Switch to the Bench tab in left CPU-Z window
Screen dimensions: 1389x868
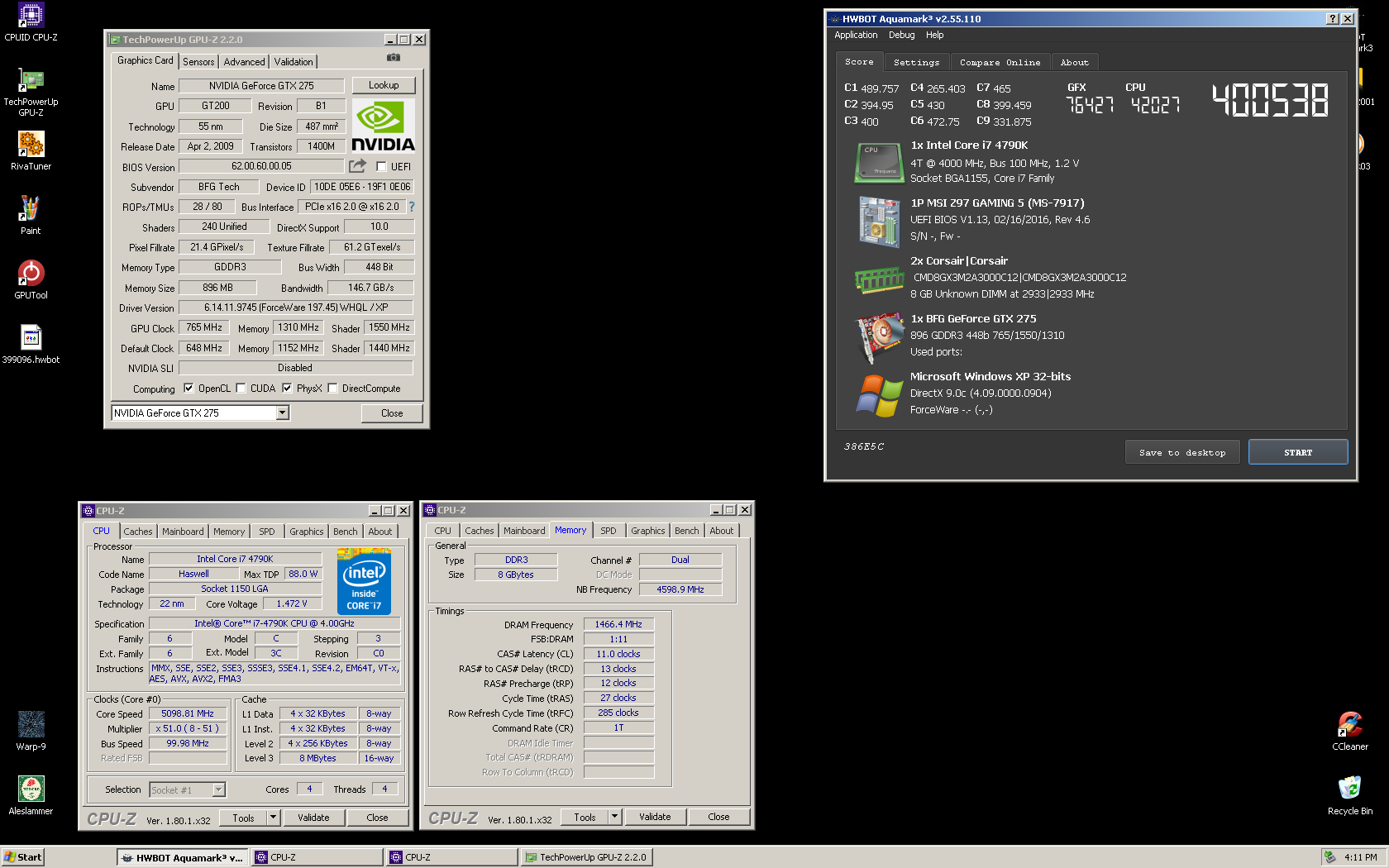[x=346, y=532]
